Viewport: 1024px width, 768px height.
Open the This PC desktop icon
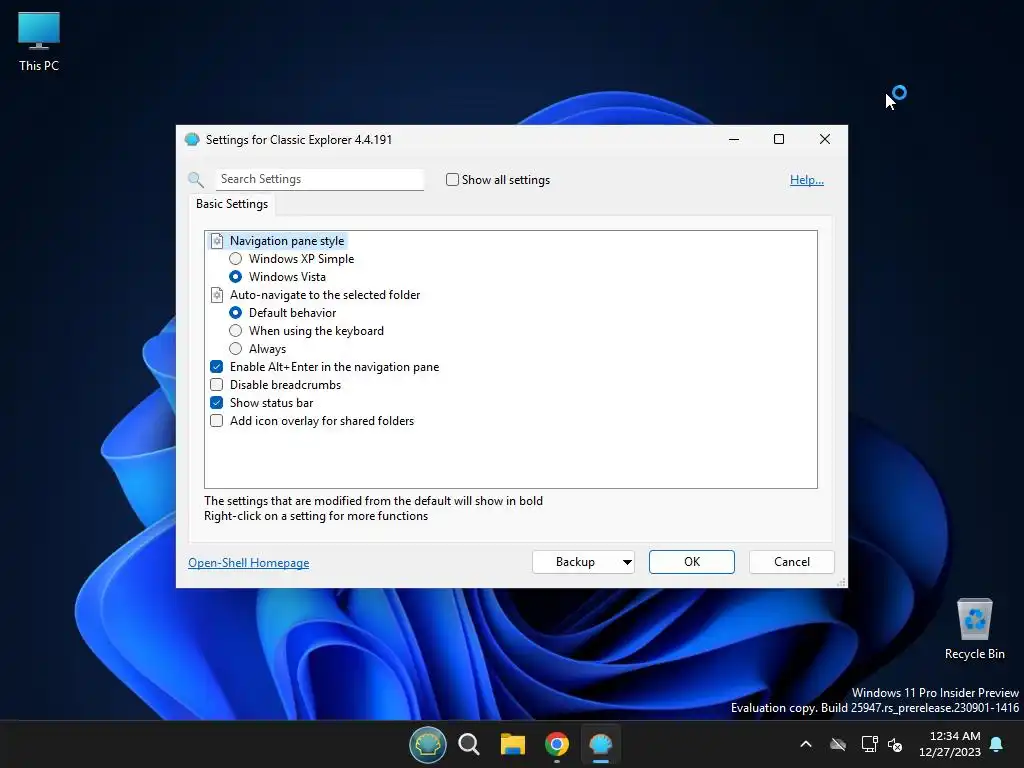pos(39,42)
